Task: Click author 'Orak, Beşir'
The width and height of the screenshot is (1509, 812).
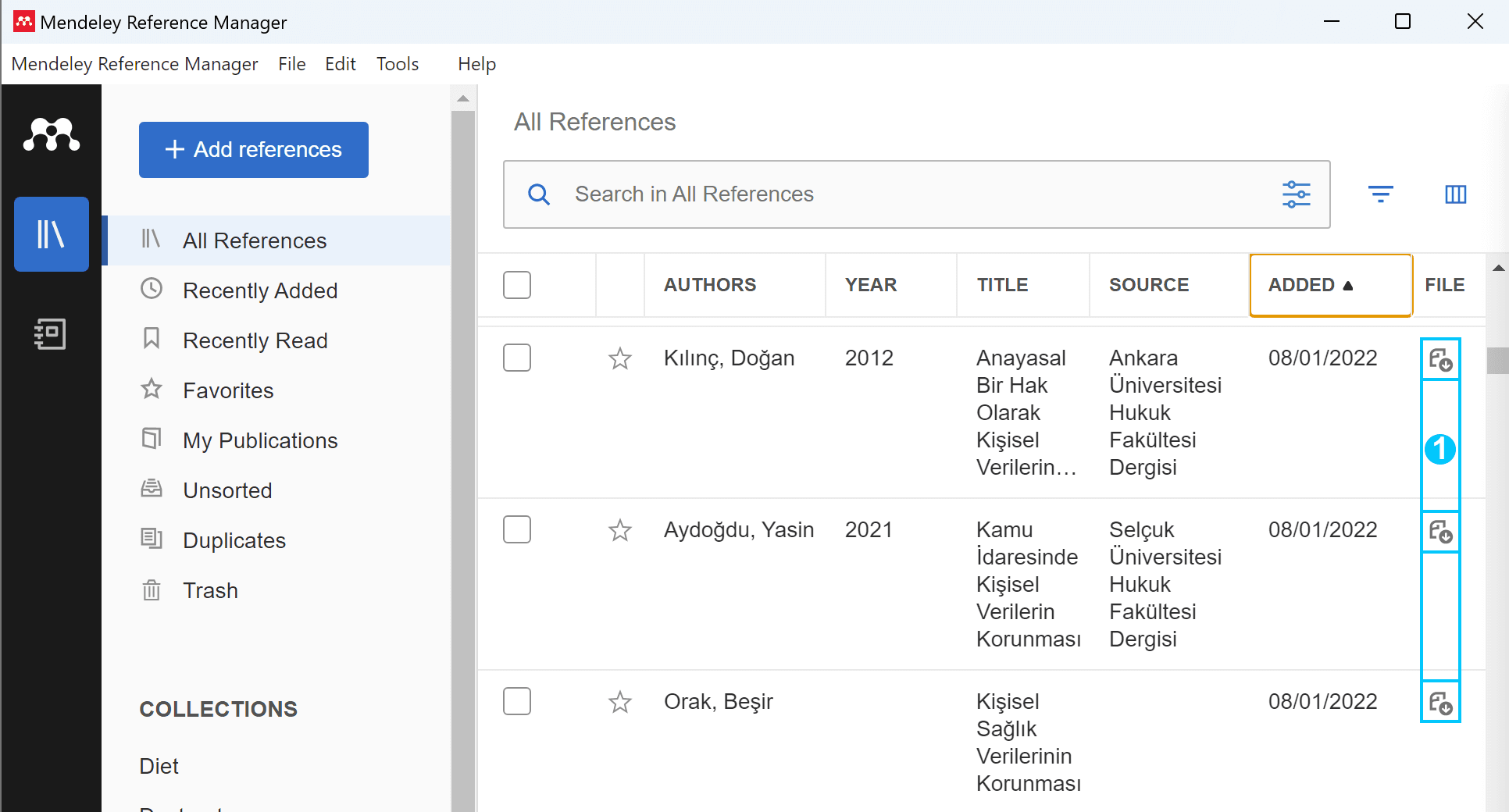Action: pos(719,702)
